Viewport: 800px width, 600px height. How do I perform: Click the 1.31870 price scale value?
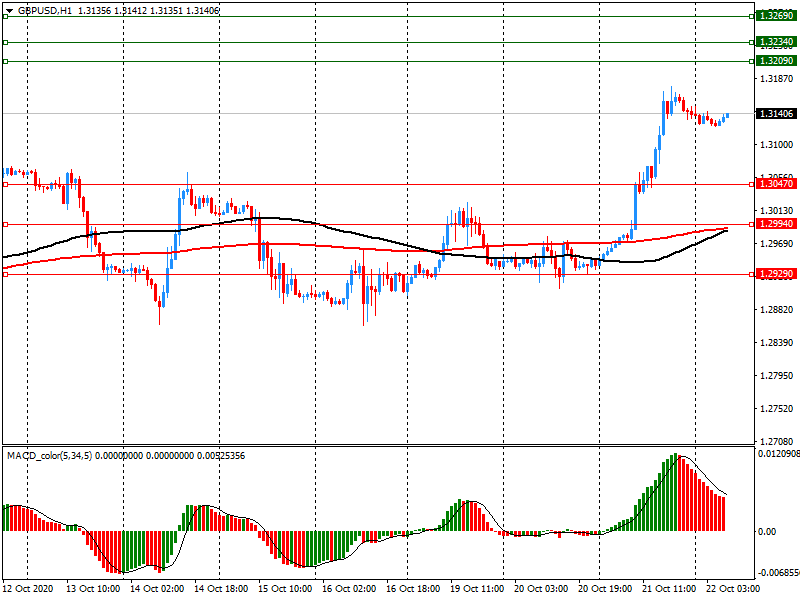[777, 79]
